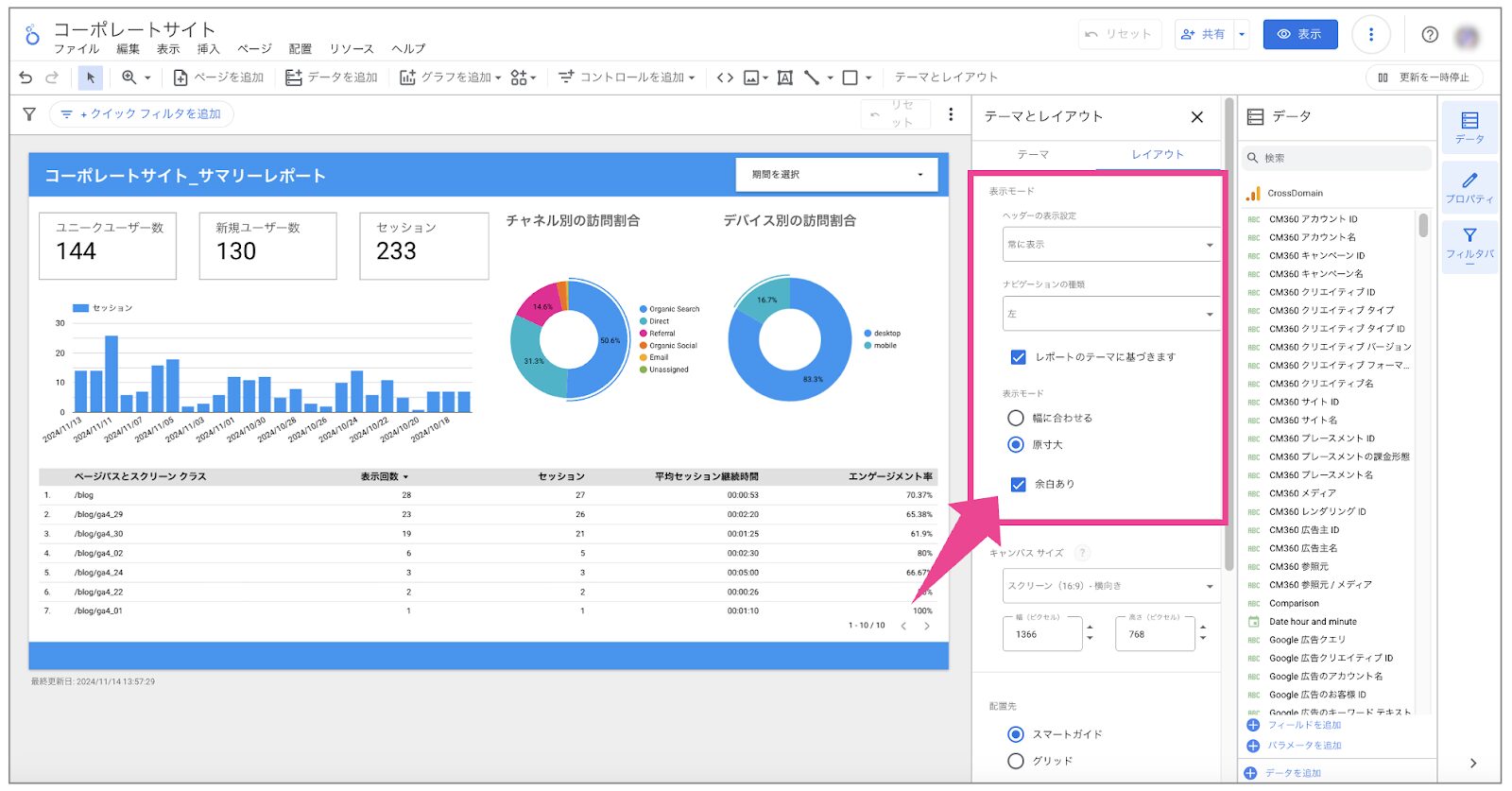Select the 'スマートガイド' radio button
Viewport: 1512px width, 791px height.
[1016, 734]
